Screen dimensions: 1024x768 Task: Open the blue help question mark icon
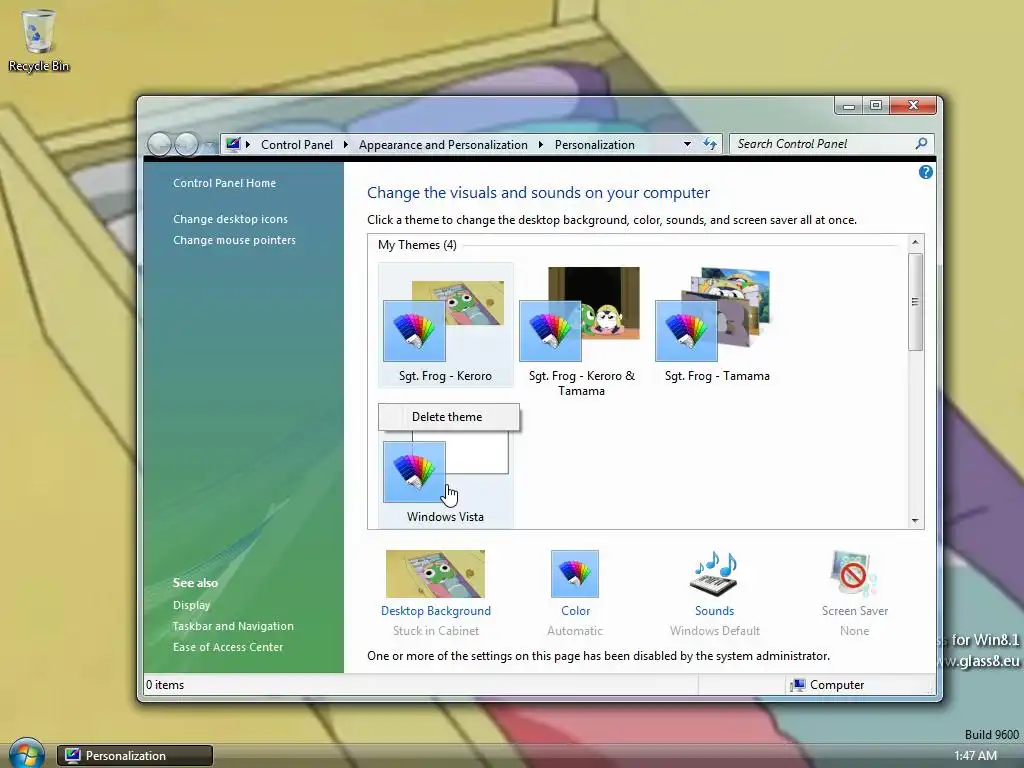click(925, 172)
